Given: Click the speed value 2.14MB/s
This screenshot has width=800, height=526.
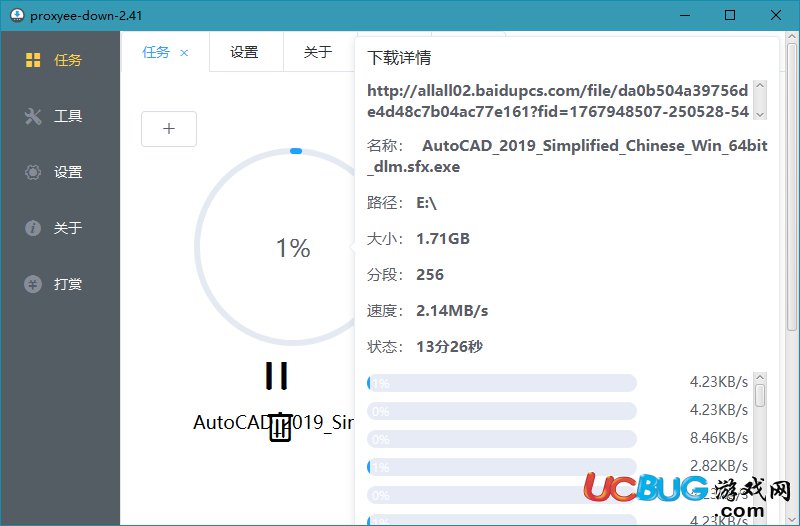Looking at the screenshot, I should pyautogui.click(x=452, y=311).
